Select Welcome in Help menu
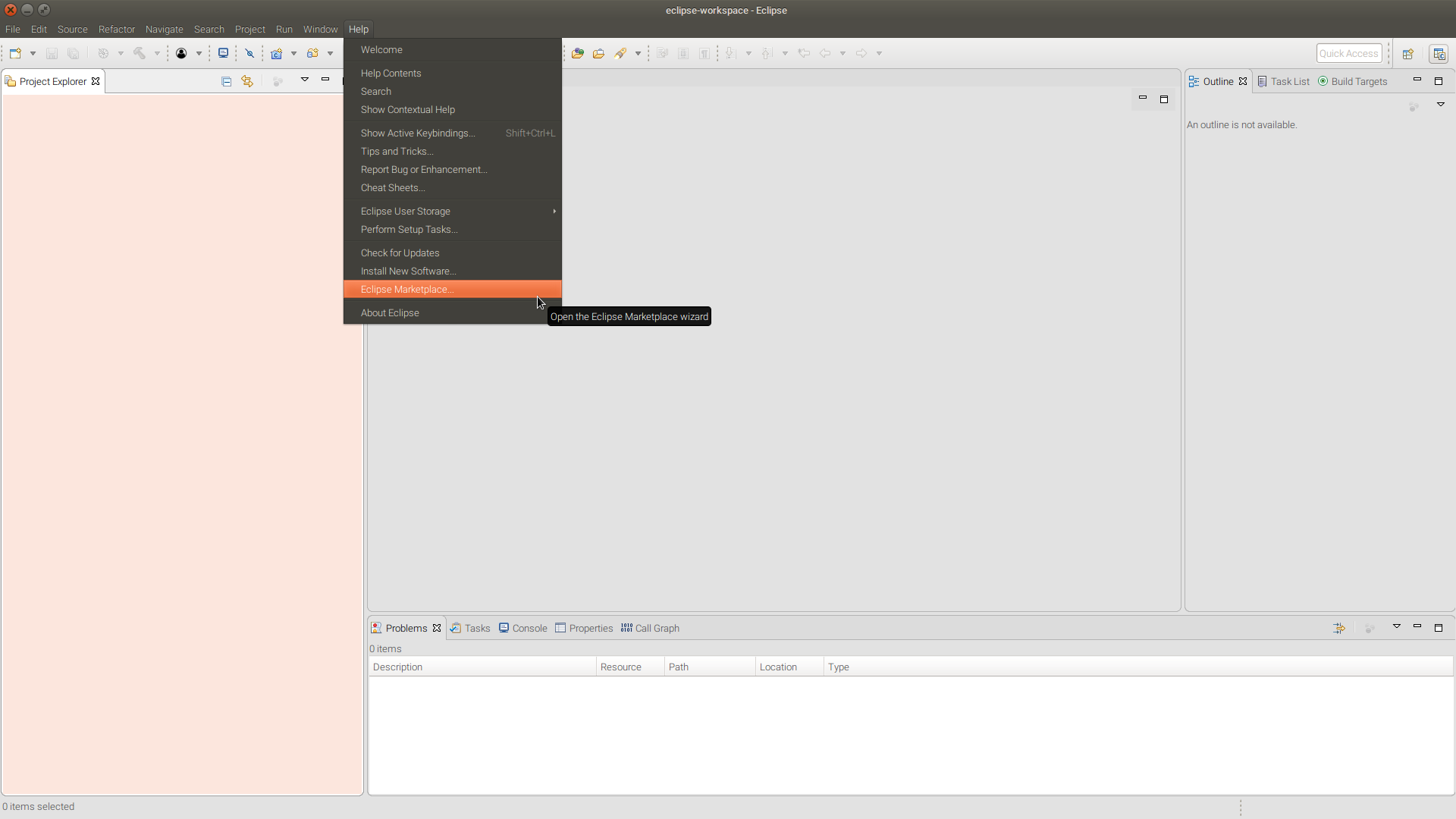The height and width of the screenshot is (819, 1456). click(x=453, y=49)
